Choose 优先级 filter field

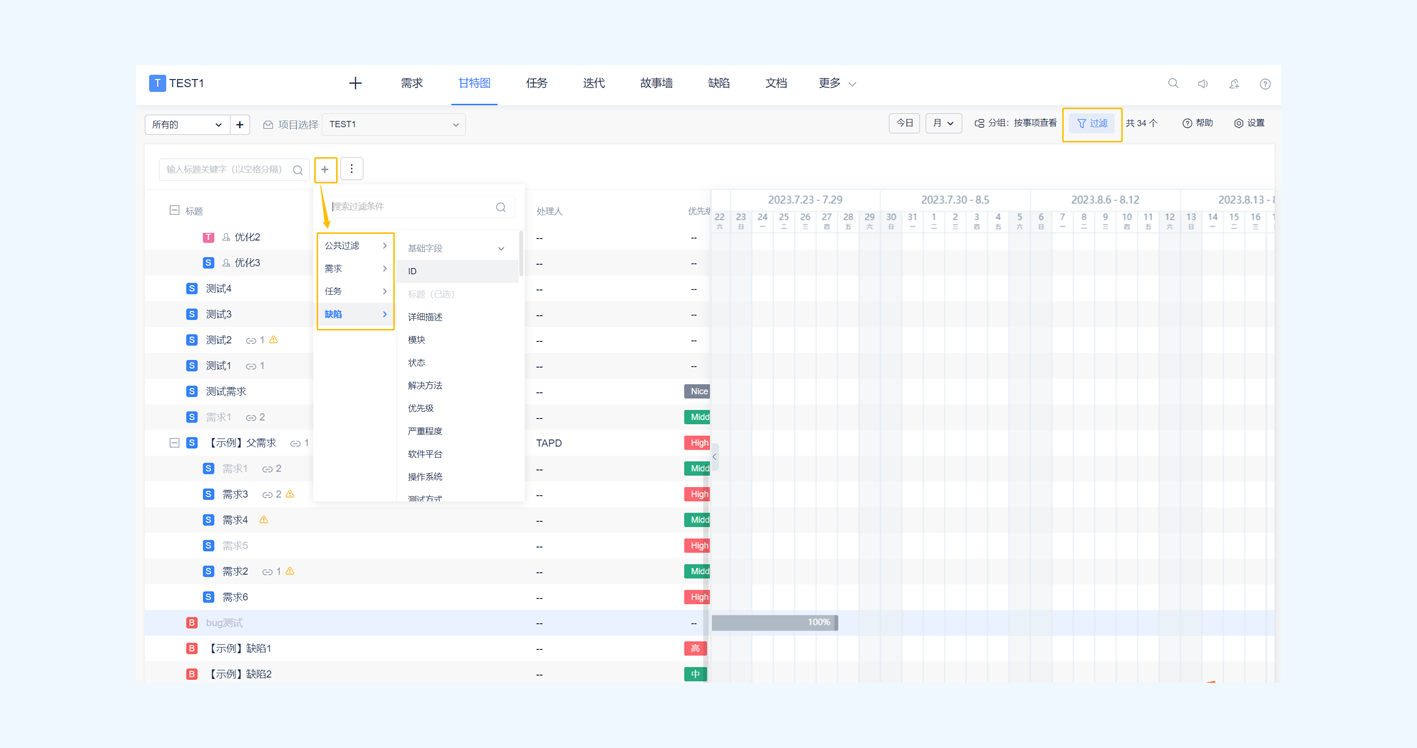[458, 409]
